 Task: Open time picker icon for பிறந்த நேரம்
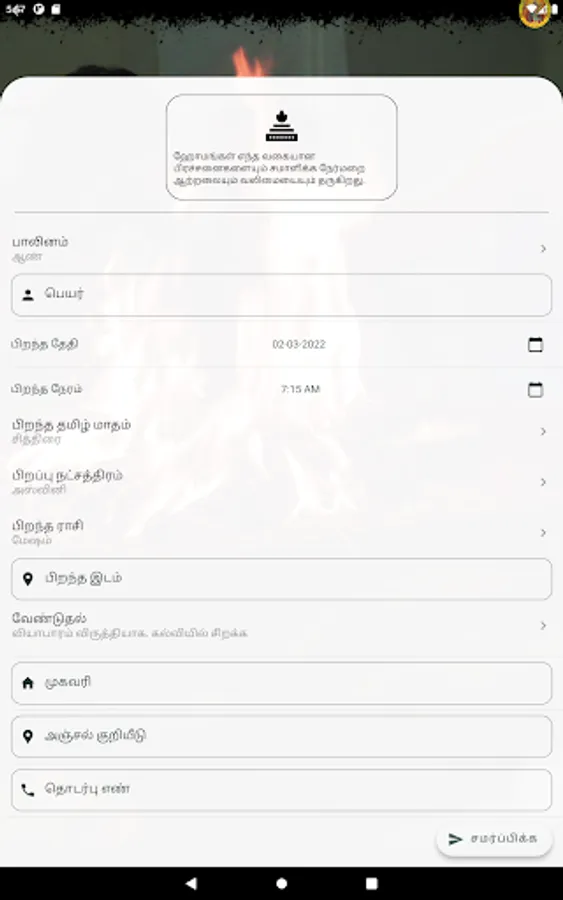click(x=535, y=389)
